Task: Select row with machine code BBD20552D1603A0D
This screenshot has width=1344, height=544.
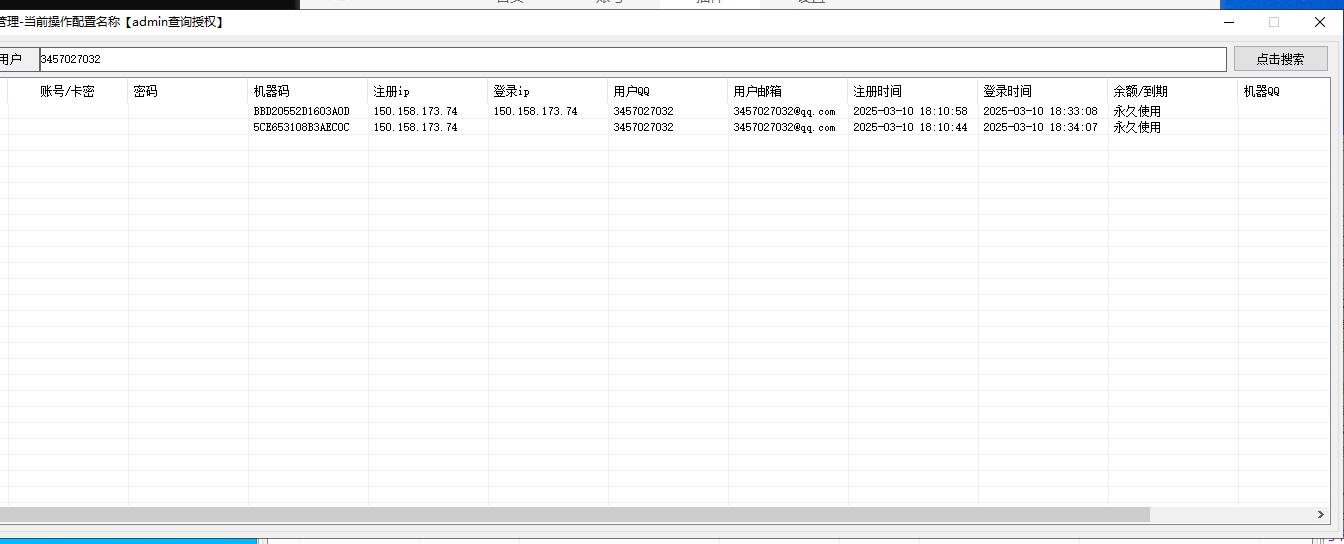Action: tap(301, 111)
